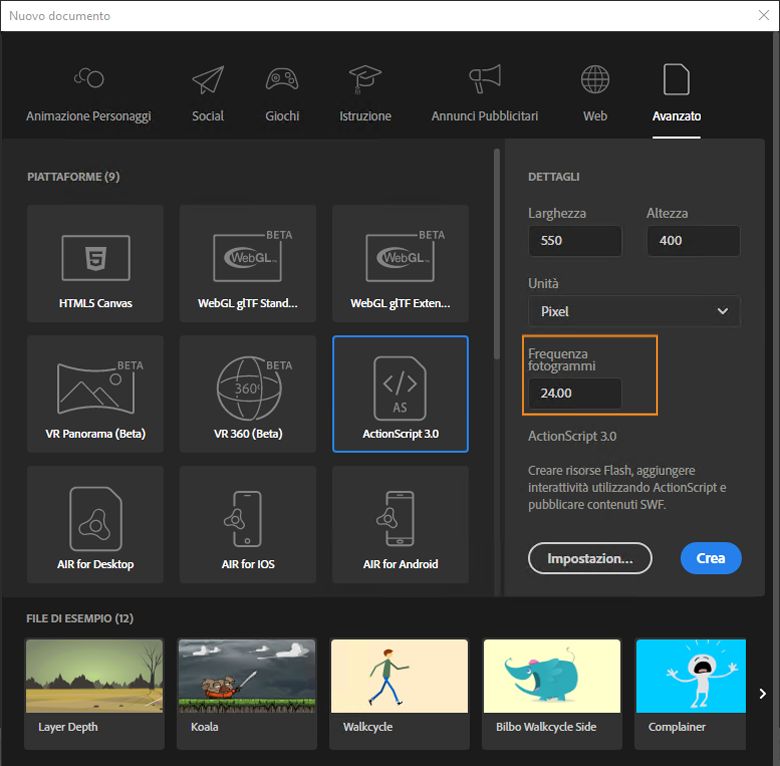Image resolution: width=780 pixels, height=766 pixels.
Task: Click the Crea button
Action: [711, 558]
